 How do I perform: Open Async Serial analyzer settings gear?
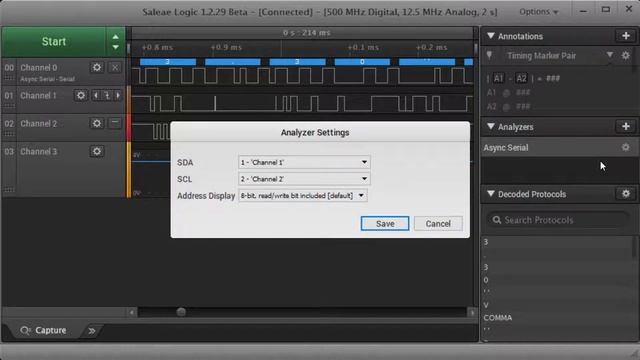(x=626, y=147)
